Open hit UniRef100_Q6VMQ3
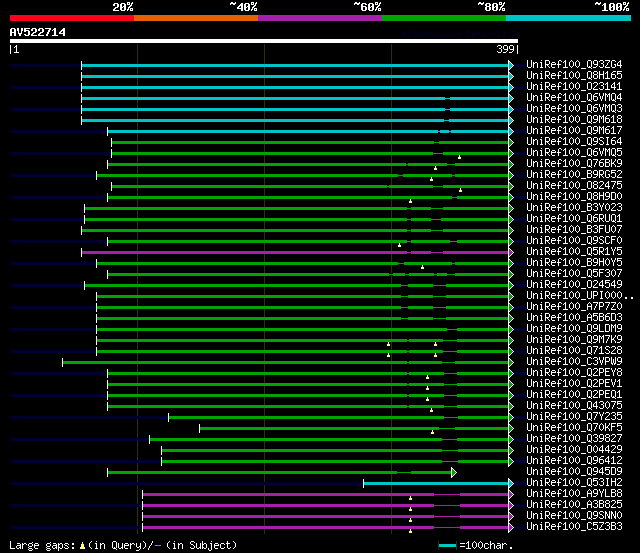This screenshot has width=640, height=553. [x=574, y=109]
